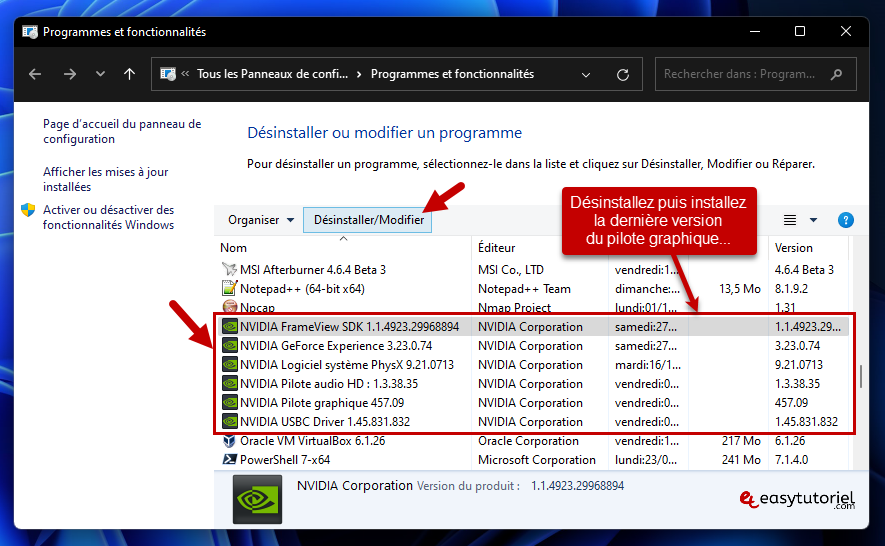This screenshot has height=546, width=885.
Task: Click the window title bar program icon
Action: coord(30,32)
